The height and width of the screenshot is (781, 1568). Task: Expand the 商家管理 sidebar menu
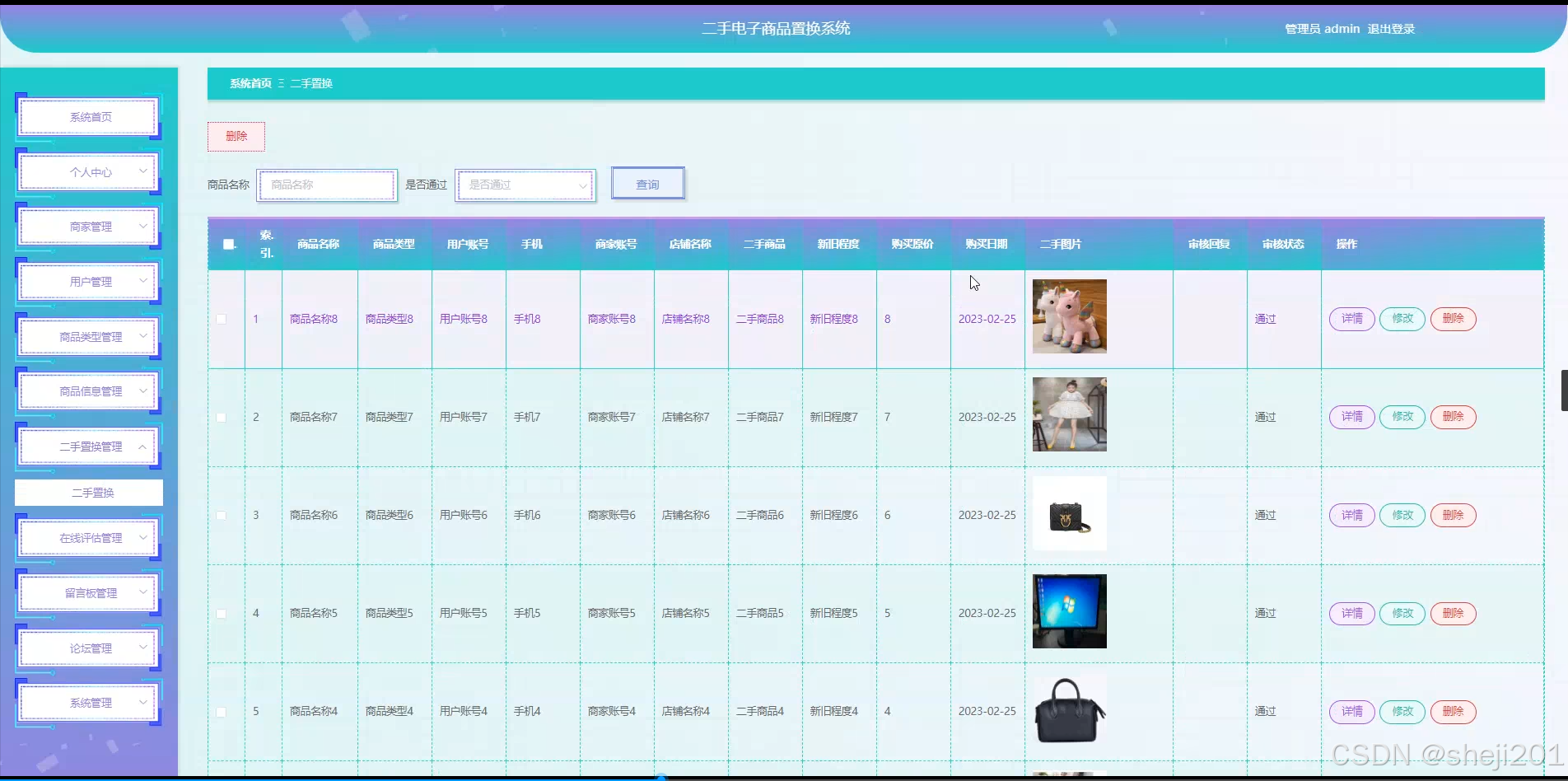tap(88, 226)
